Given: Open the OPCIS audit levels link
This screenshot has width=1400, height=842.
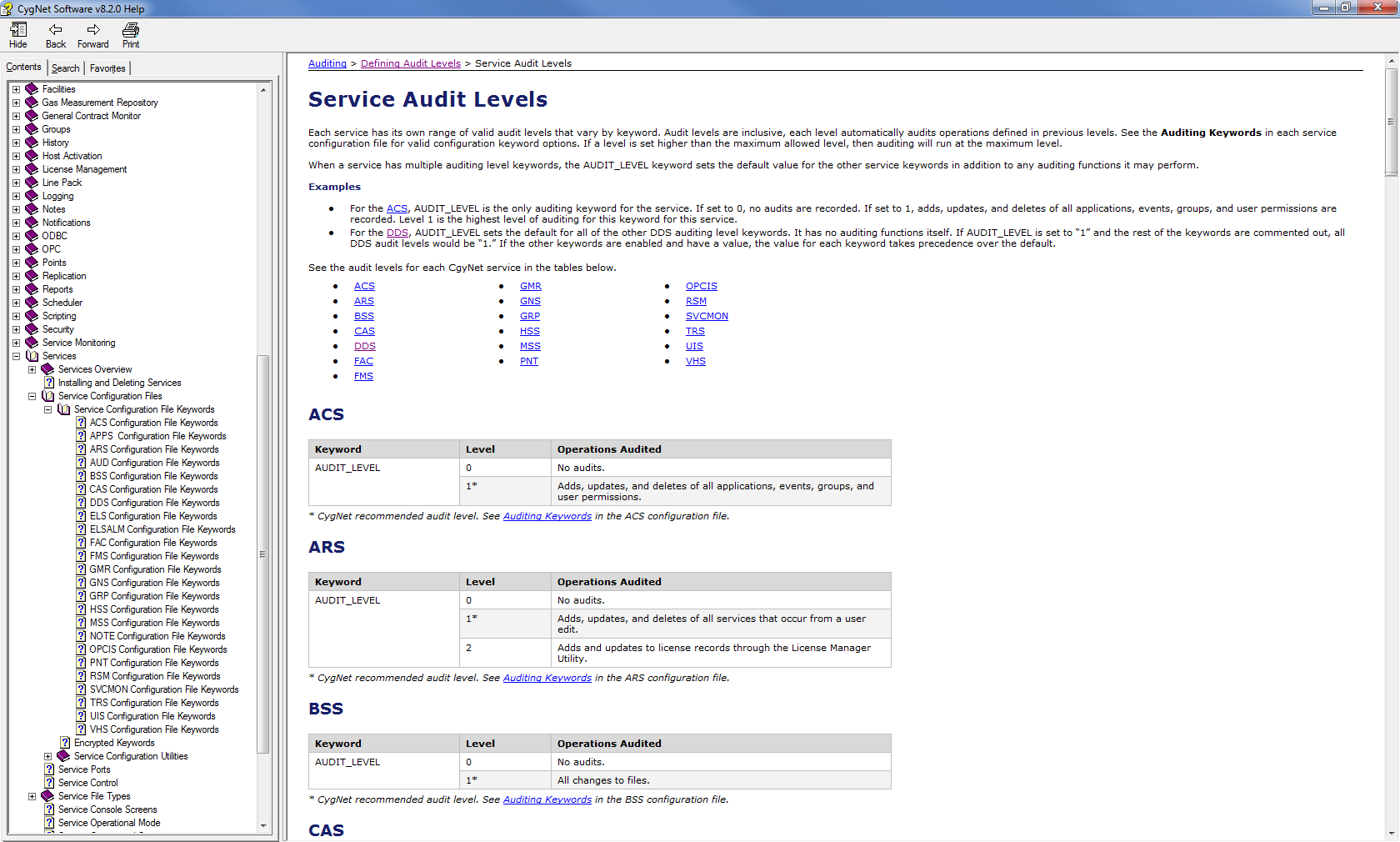Looking at the screenshot, I should 702,286.
